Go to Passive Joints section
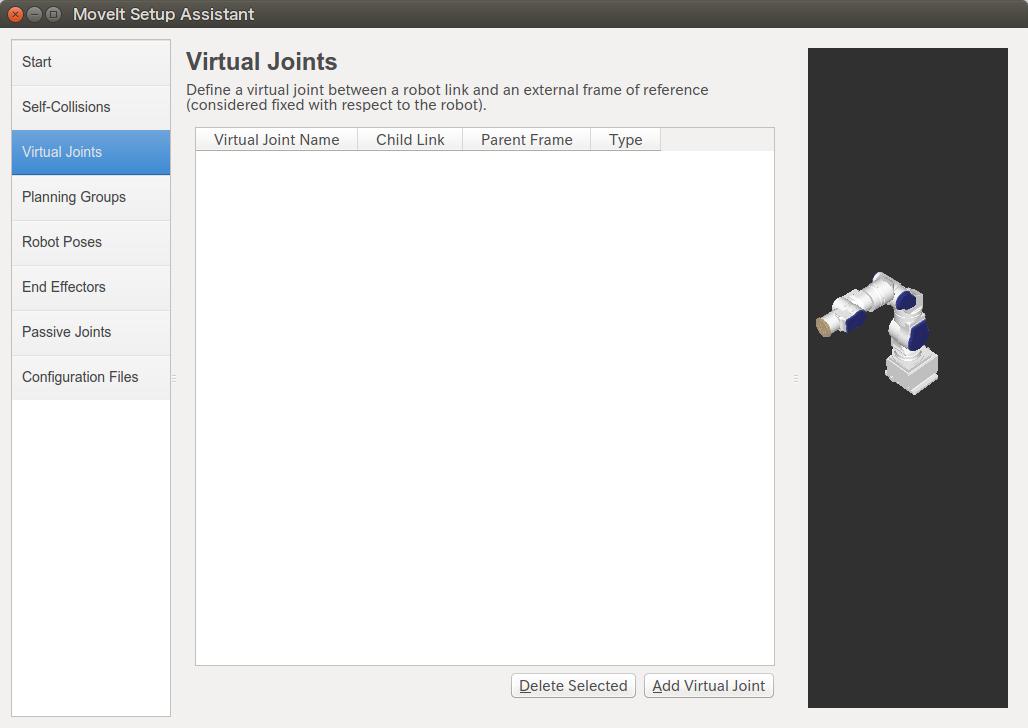Viewport: 1028px width, 728px height. coord(90,333)
